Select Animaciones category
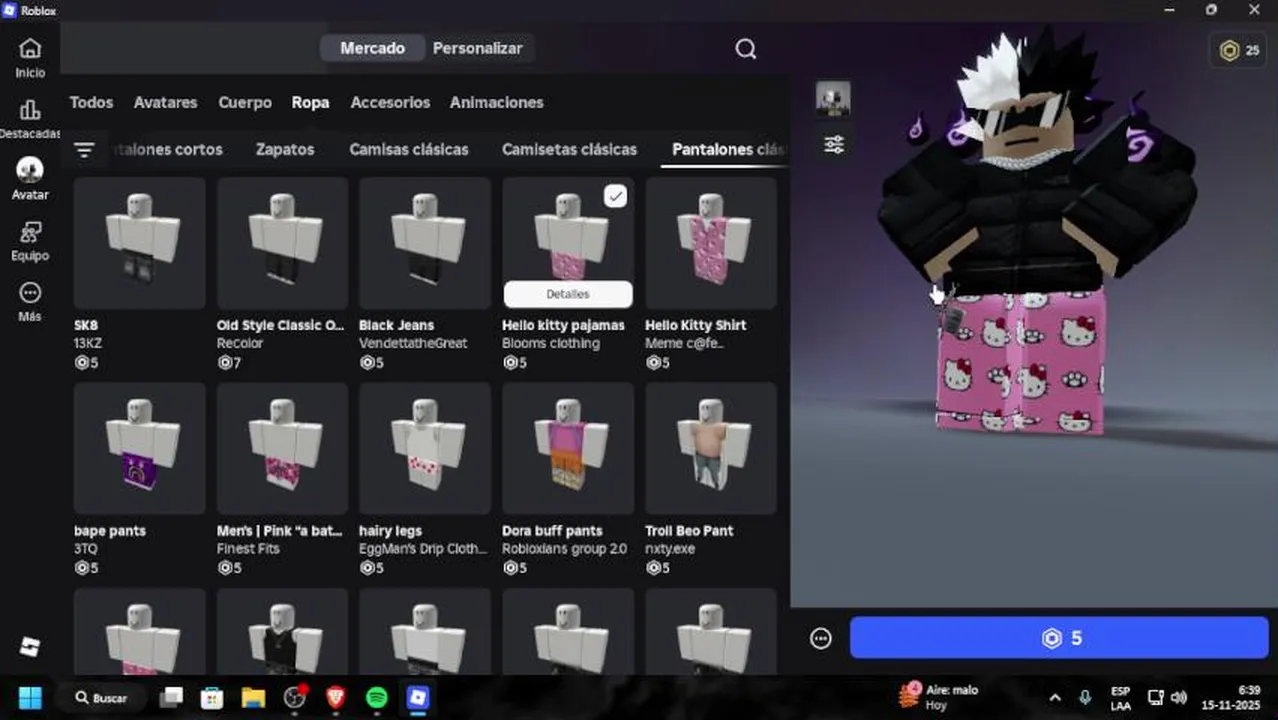1278x720 pixels. [x=497, y=102]
